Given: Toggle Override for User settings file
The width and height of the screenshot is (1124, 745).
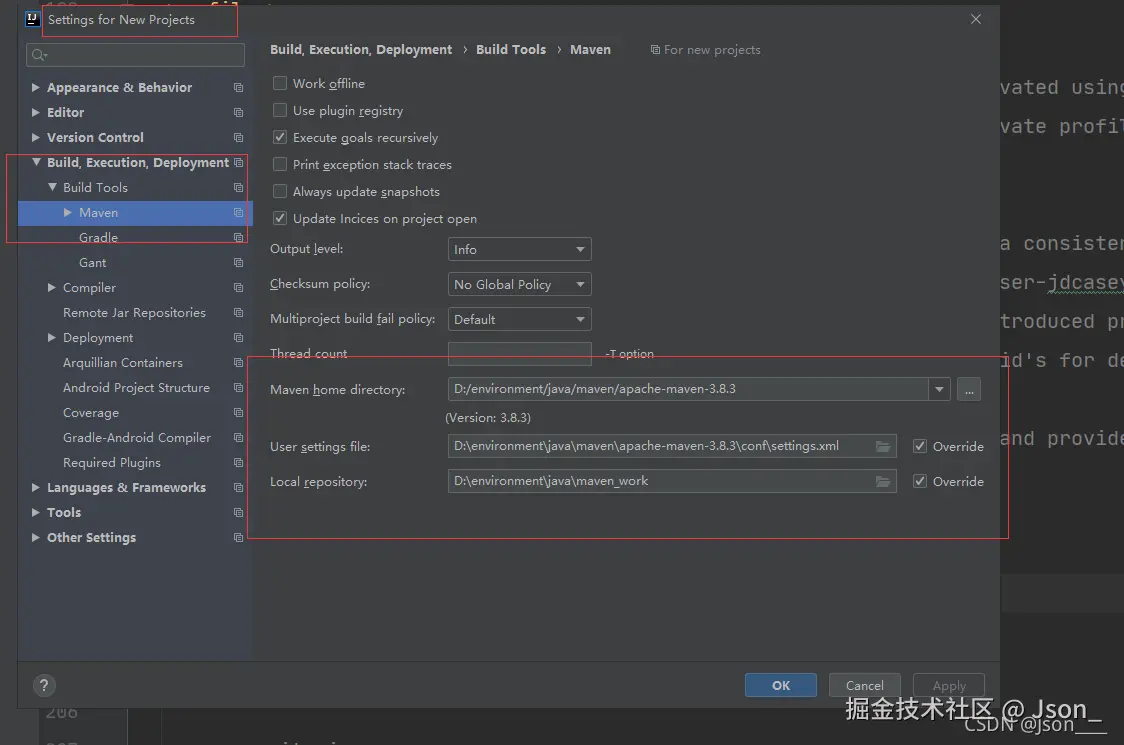Looking at the screenshot, I should (920, 446).
